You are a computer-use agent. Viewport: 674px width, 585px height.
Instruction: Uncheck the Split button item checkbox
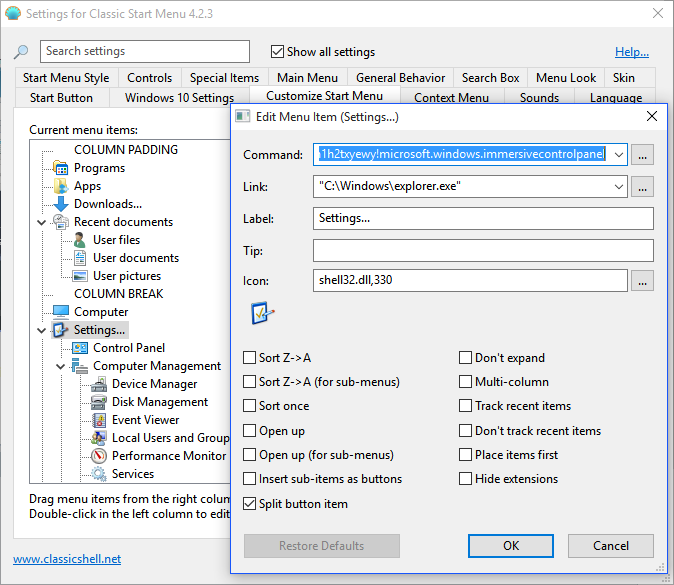point(250,504)
